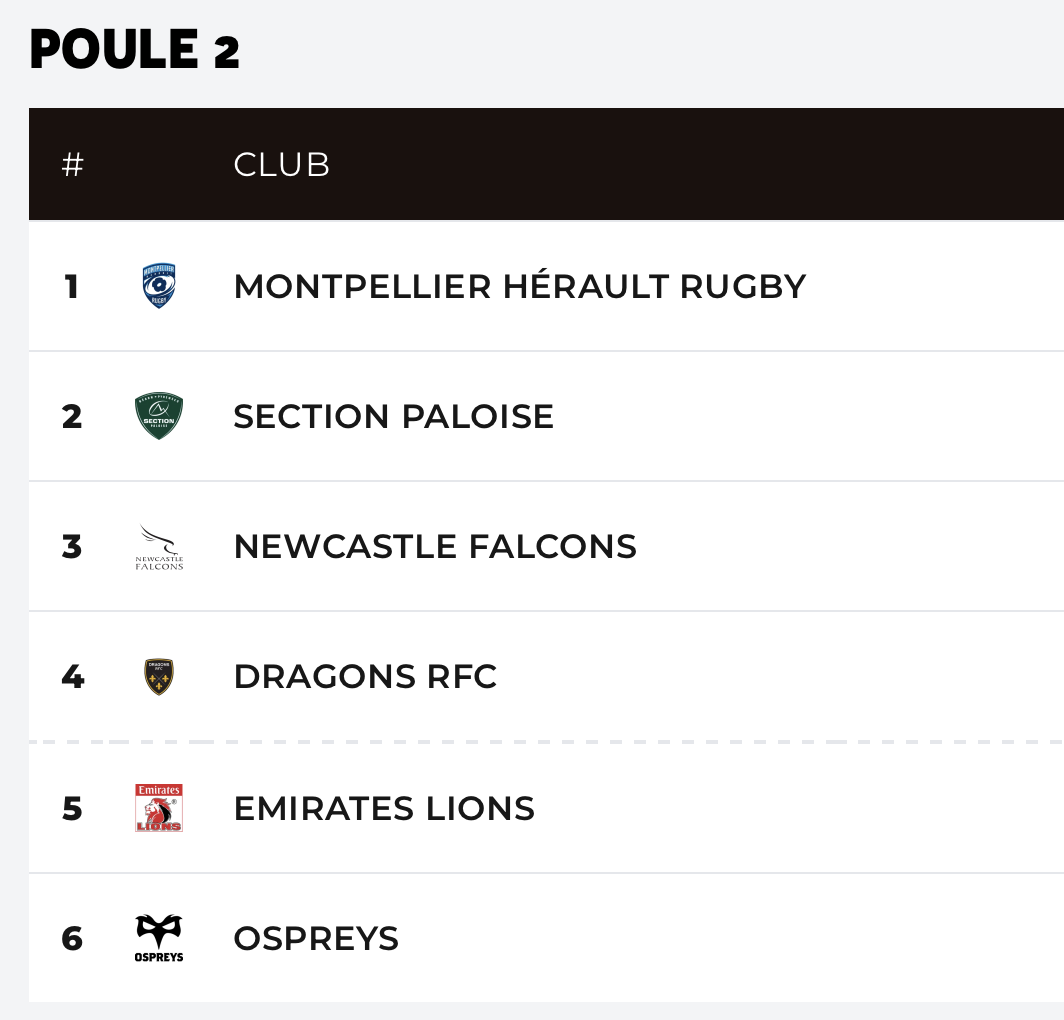1064x1020 pixels.
Task: Select Emirates Lions club name
Action: [384, 808]
